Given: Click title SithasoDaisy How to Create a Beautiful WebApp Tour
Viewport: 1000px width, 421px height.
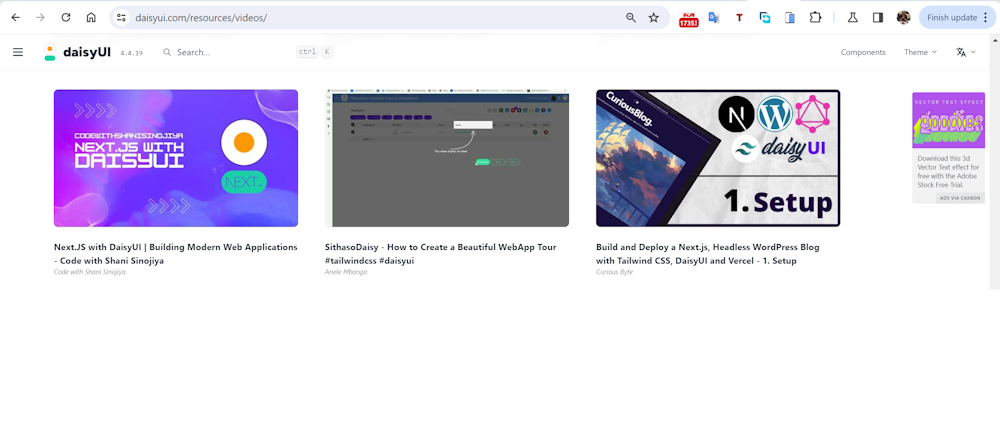Looking at the screenshot, I should 441,254.
